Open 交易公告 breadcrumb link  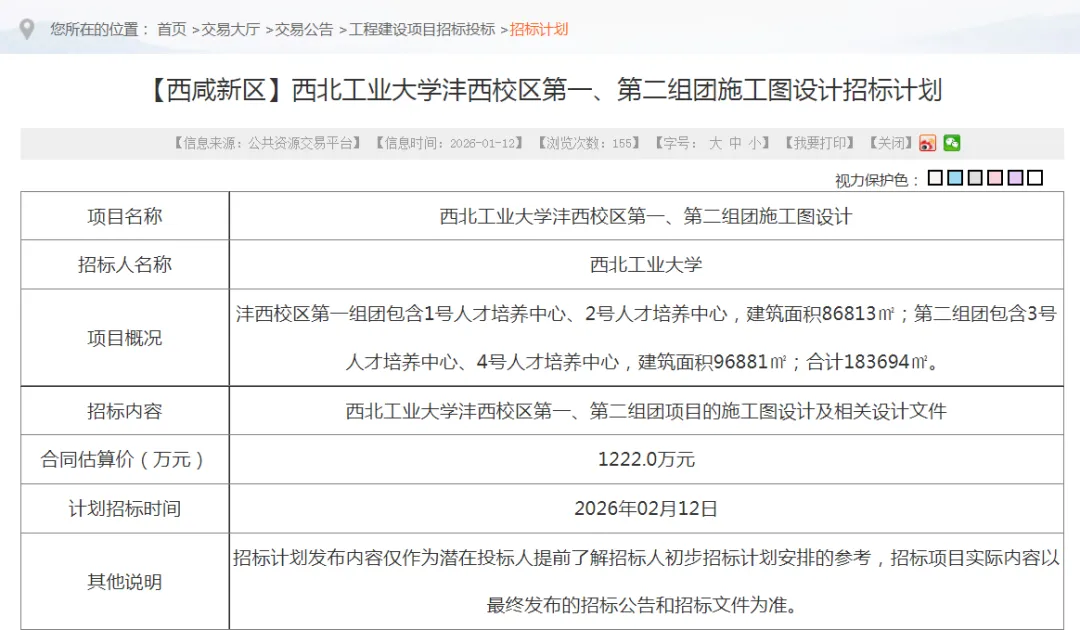[304, 30]
